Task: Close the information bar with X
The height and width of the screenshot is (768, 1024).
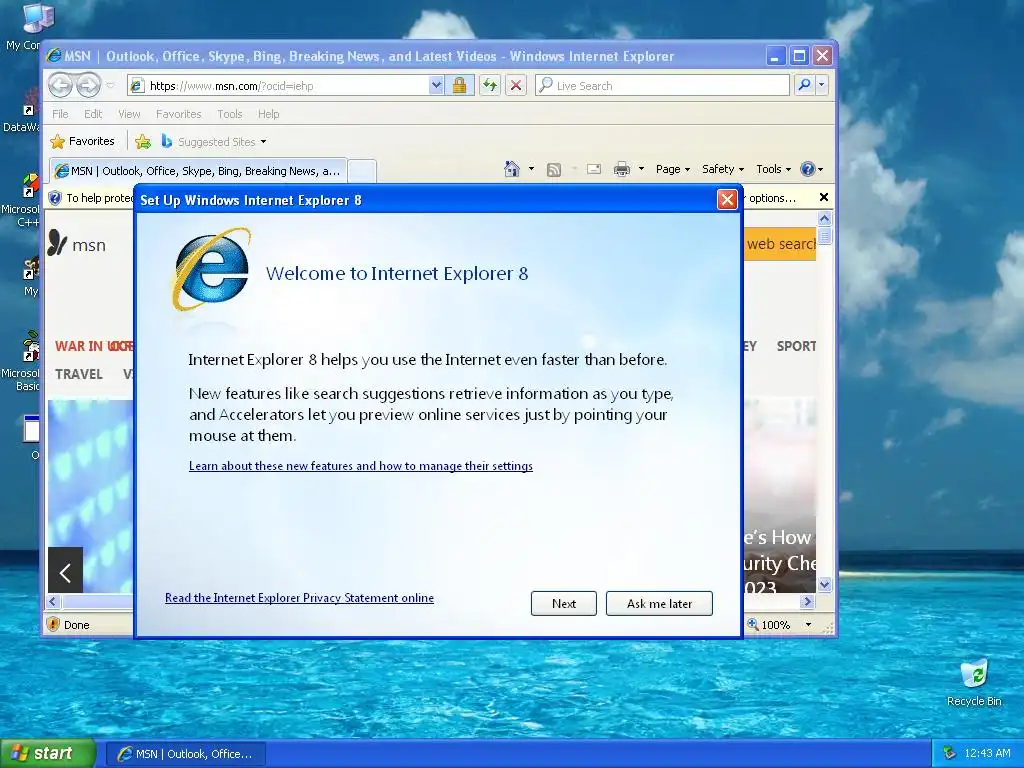Action: [x=824, y=197]
